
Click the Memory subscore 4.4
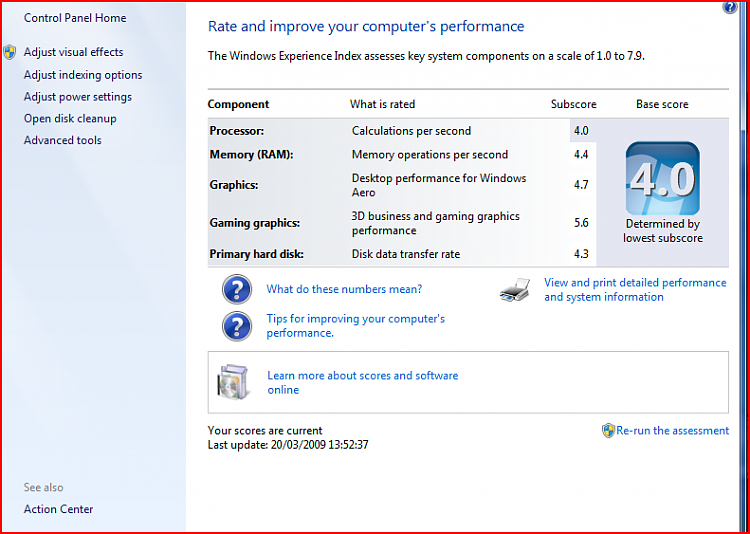(x=581, y=155)
